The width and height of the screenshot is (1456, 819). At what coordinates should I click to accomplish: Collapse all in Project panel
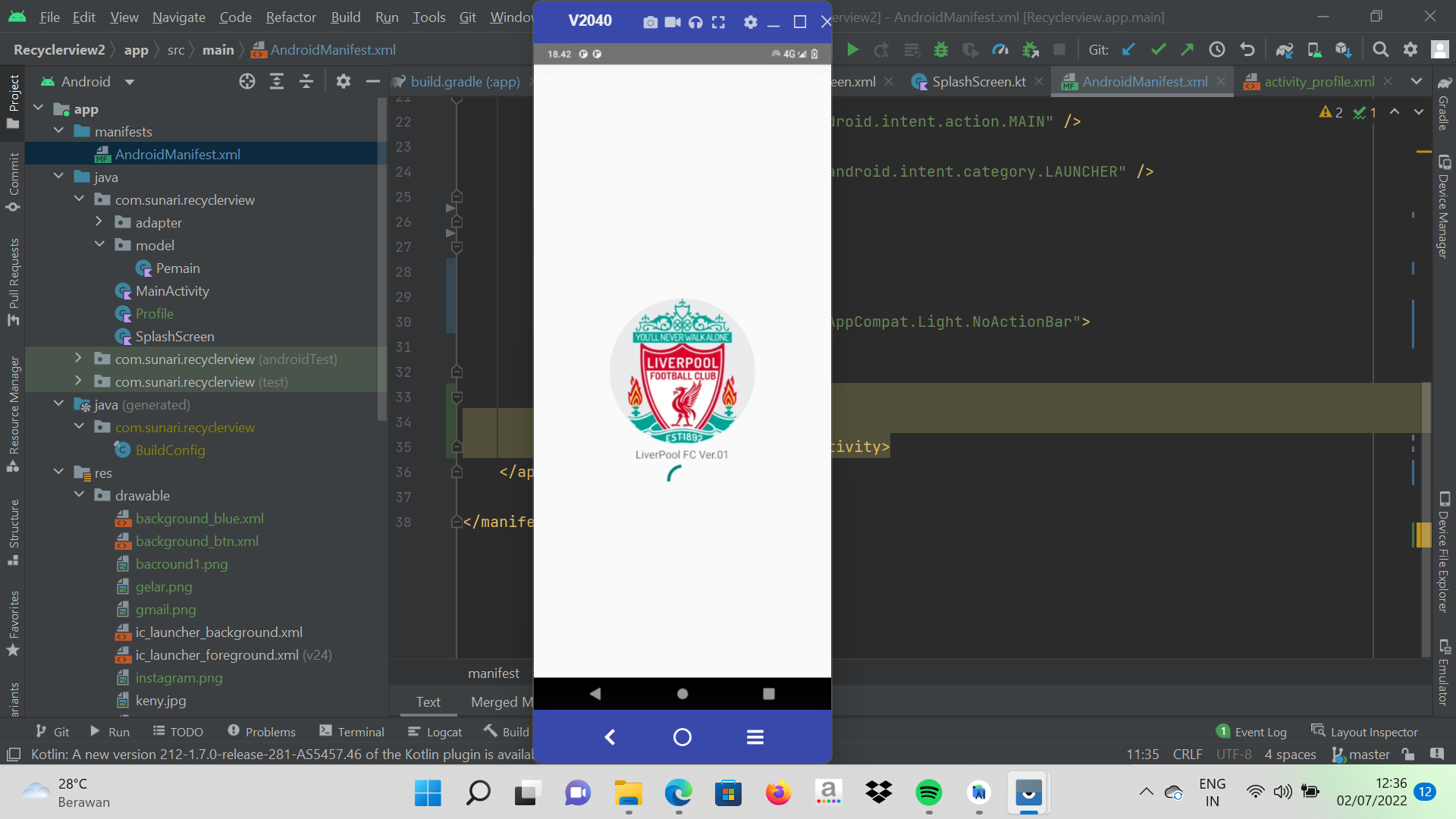[x=306, y=82]
